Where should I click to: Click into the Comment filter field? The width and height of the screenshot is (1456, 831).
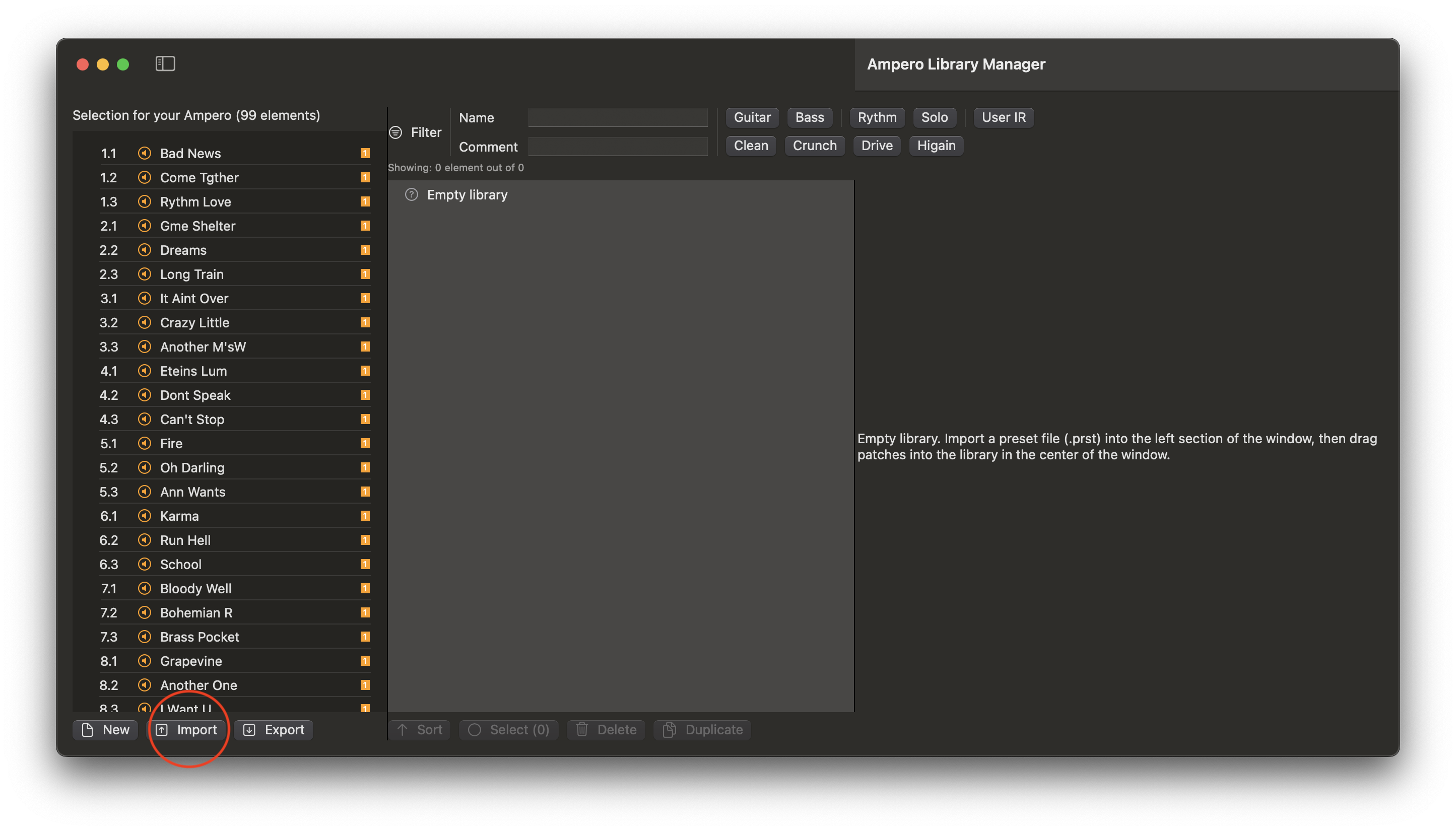(617, 147)
